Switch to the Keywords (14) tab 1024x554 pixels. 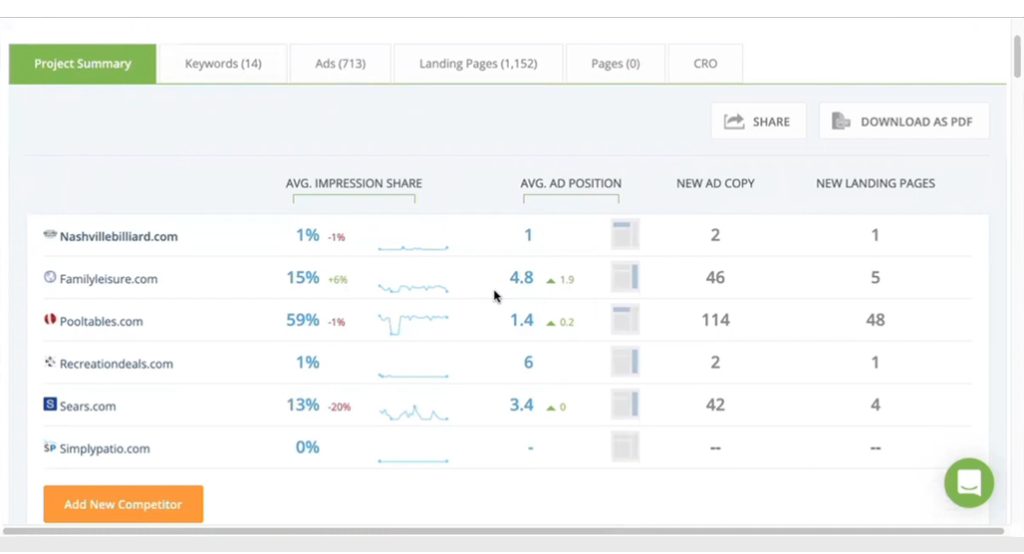[223, 63]
